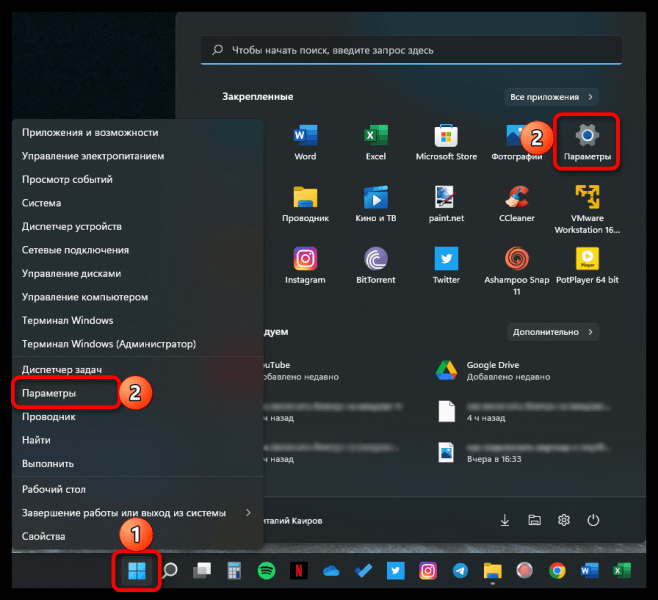Open Excel from pinned apps

376,142
